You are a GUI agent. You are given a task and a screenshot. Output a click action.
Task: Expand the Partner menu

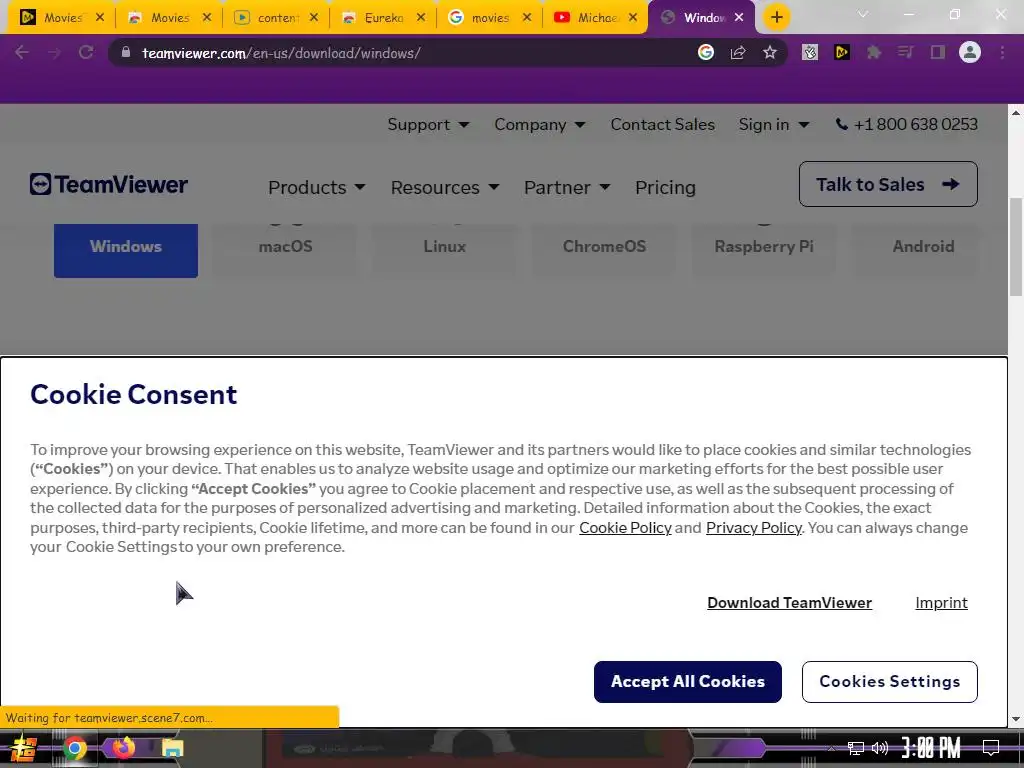(x=567, y=187)
